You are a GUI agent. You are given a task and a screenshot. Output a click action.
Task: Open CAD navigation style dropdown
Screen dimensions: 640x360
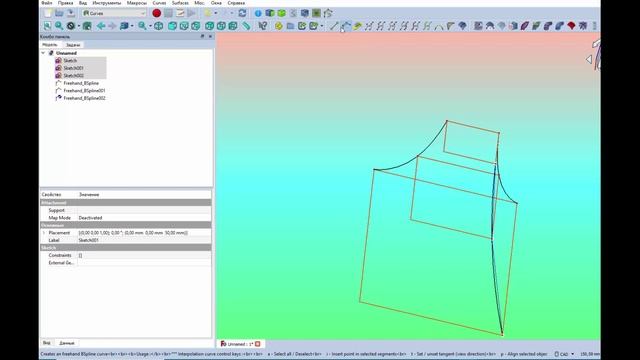564,354
